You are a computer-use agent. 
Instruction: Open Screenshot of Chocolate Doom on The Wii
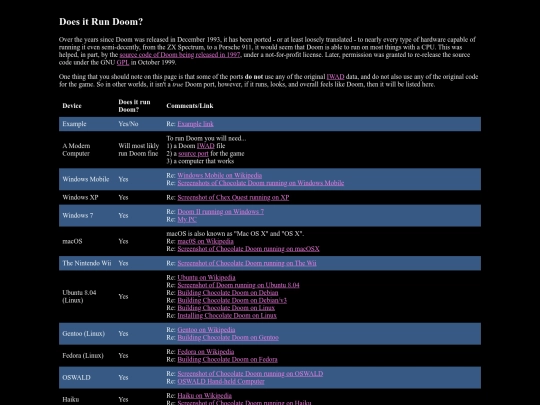(247, 263)
